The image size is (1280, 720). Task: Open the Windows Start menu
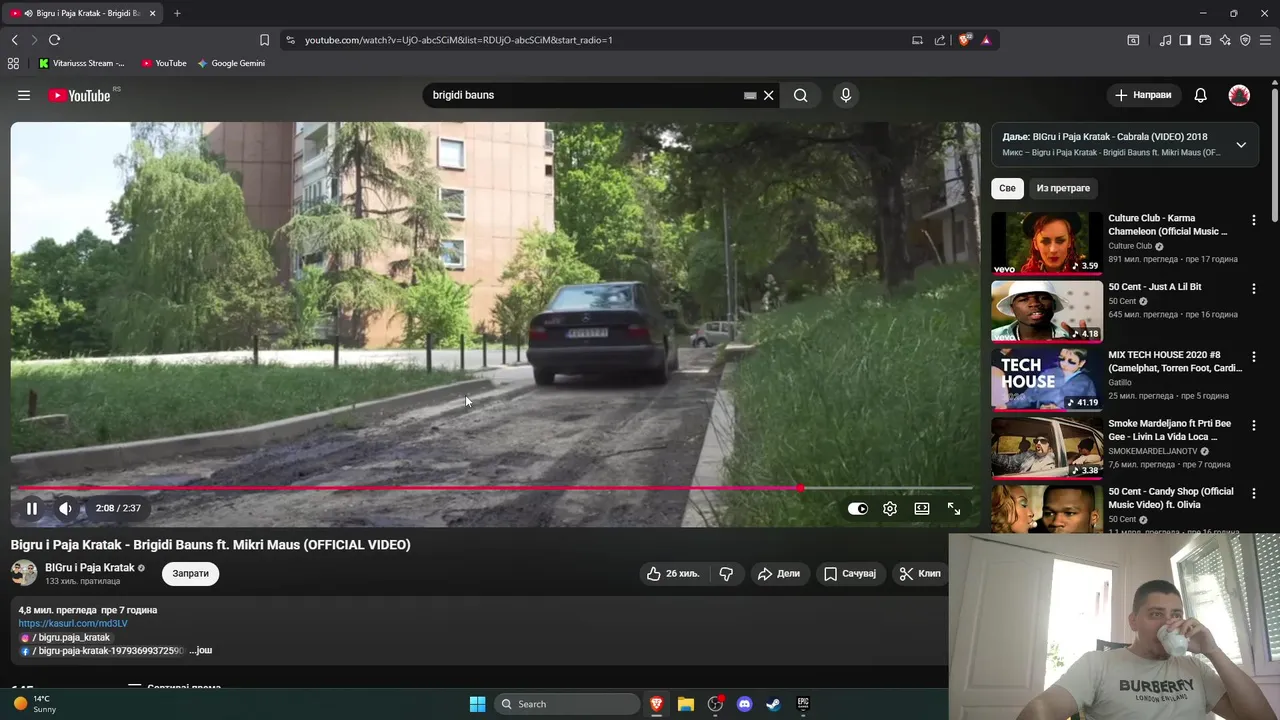pyautogui.click(x=477, y=704)
